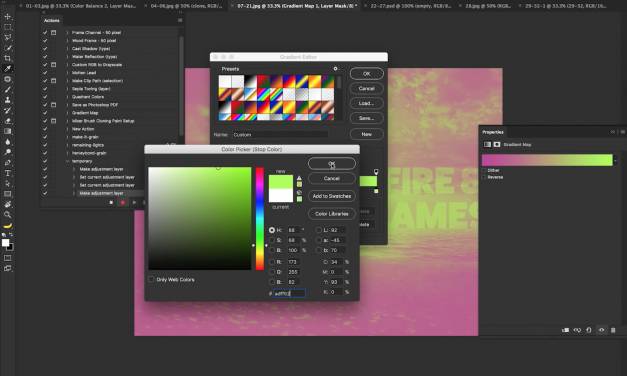Open Color Libraries from Color Picker
Viewport: 627px width, 376px height.
[x=331, y=214]
